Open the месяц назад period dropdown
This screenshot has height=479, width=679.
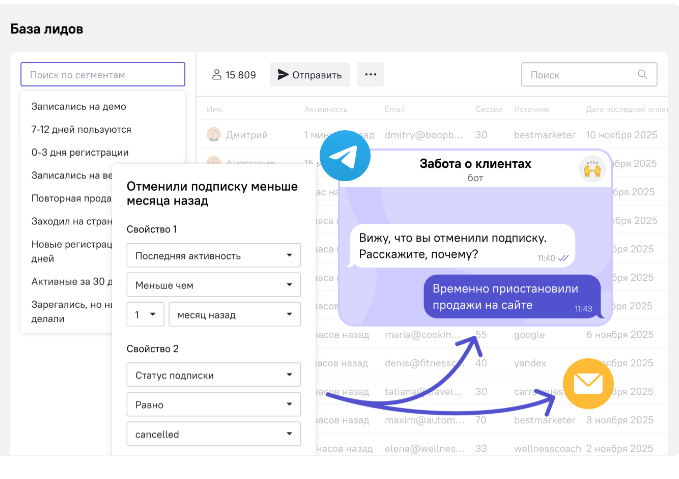235,314
